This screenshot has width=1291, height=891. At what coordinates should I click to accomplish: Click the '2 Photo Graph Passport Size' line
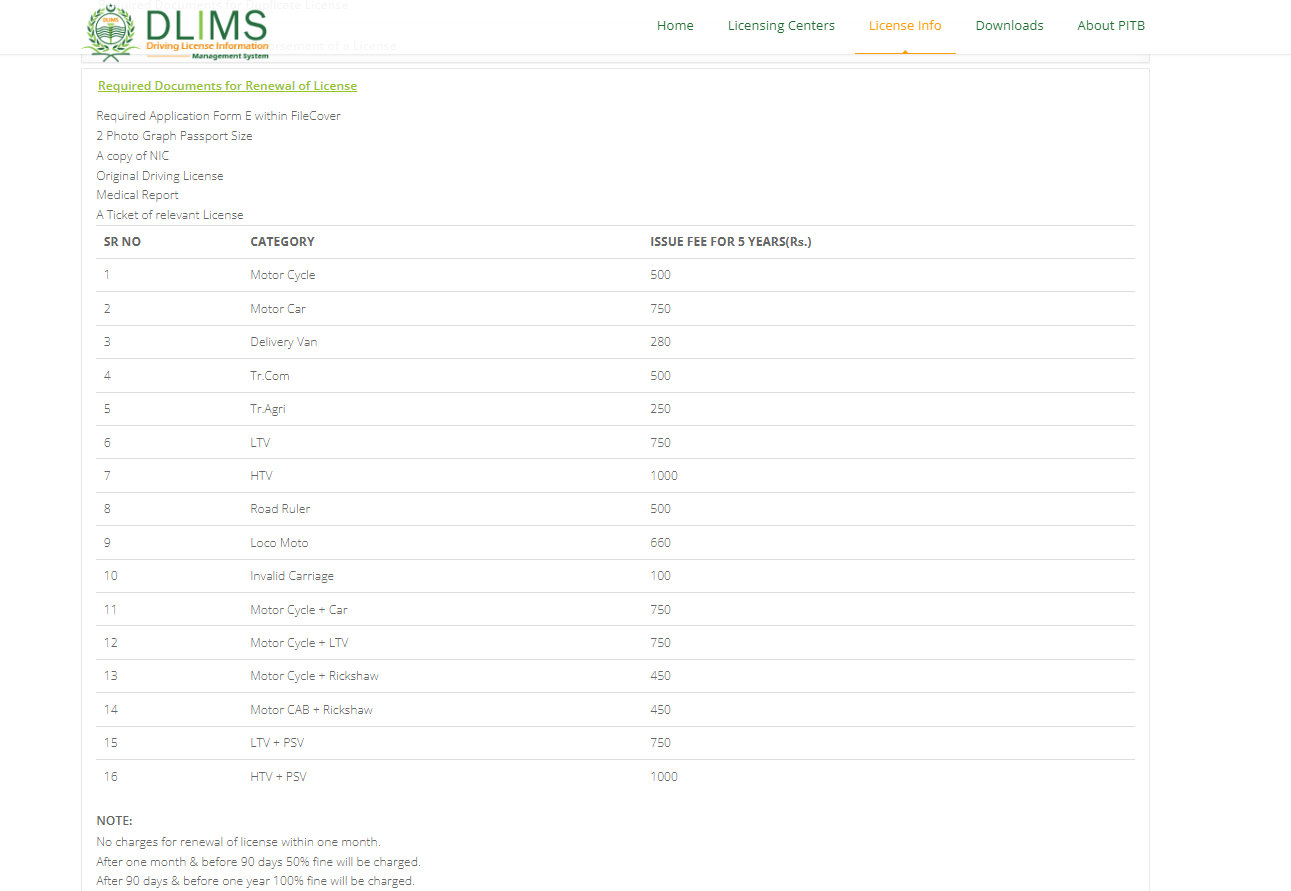(x=174, y=136)
